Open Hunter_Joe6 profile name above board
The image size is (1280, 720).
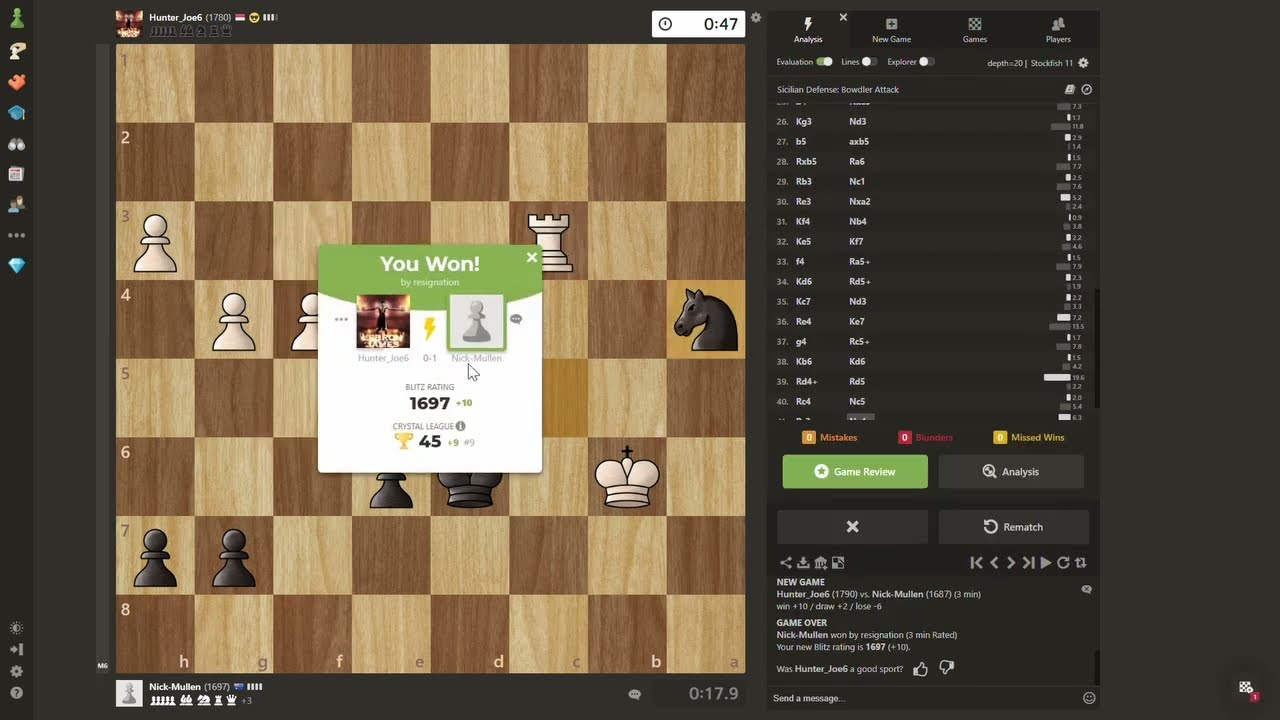coord(175,17)
